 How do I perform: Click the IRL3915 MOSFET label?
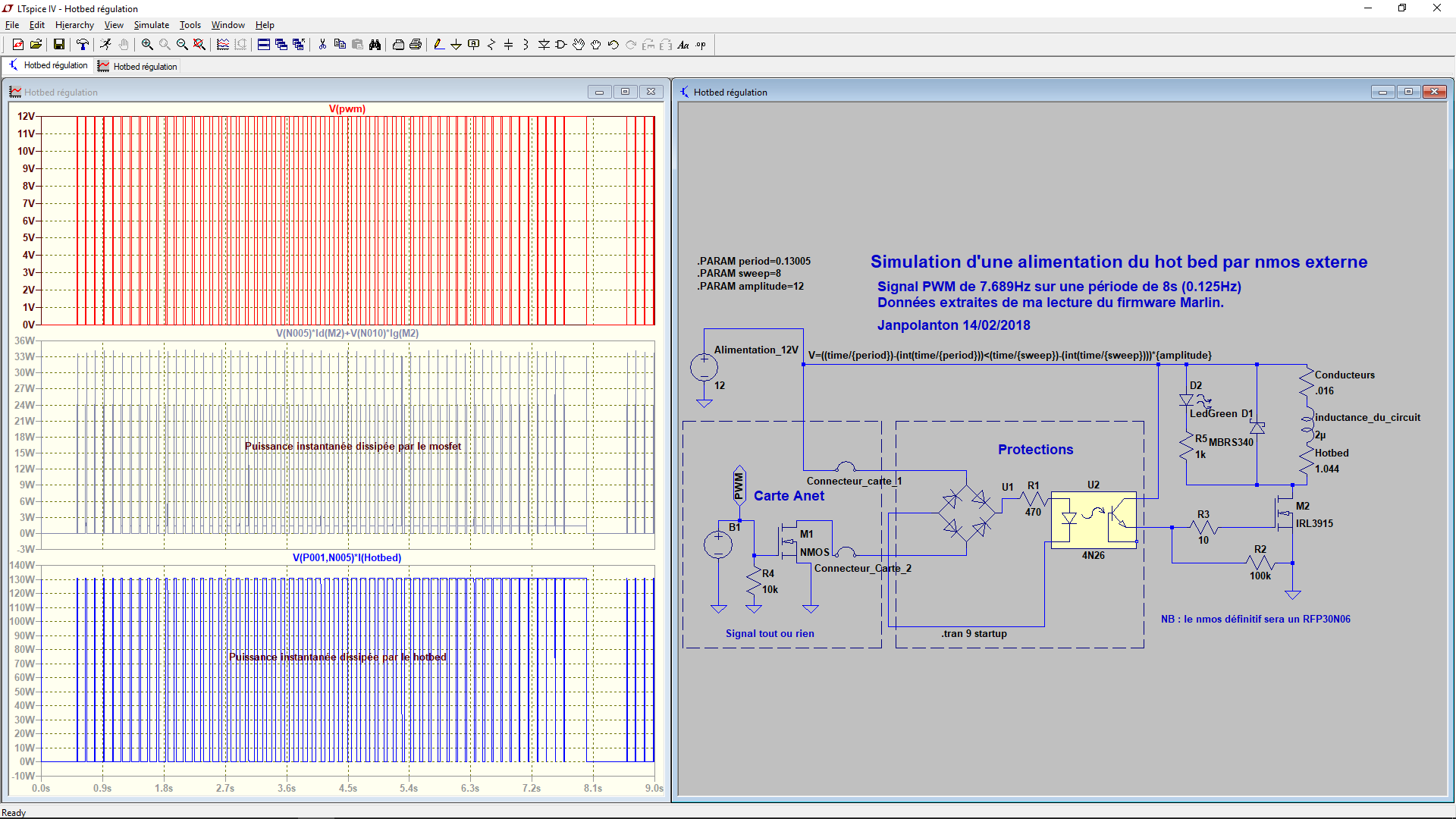(1314, 524)
